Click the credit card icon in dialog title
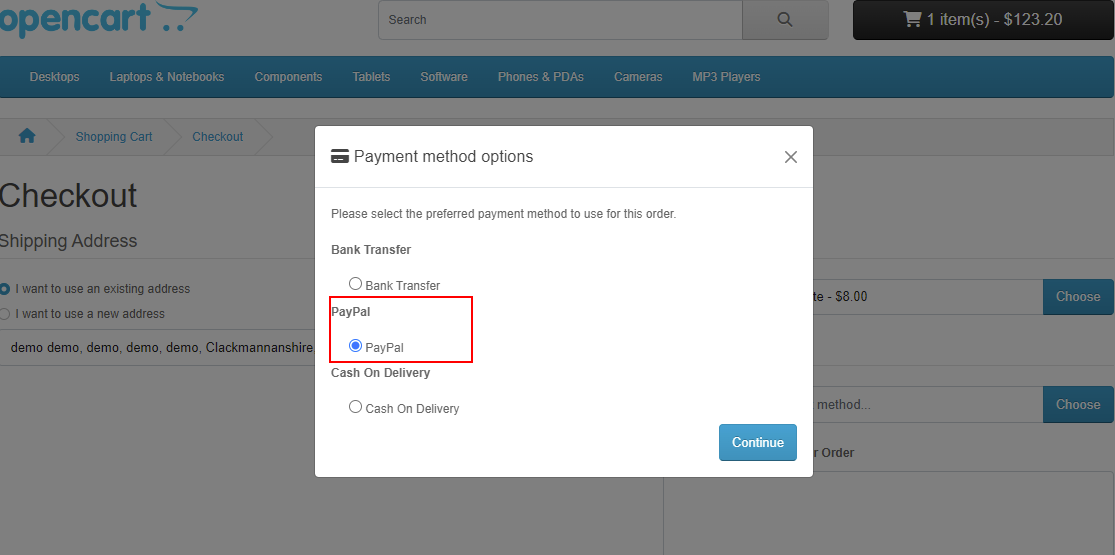This screenshot has height=555, width=1115. 340,157
